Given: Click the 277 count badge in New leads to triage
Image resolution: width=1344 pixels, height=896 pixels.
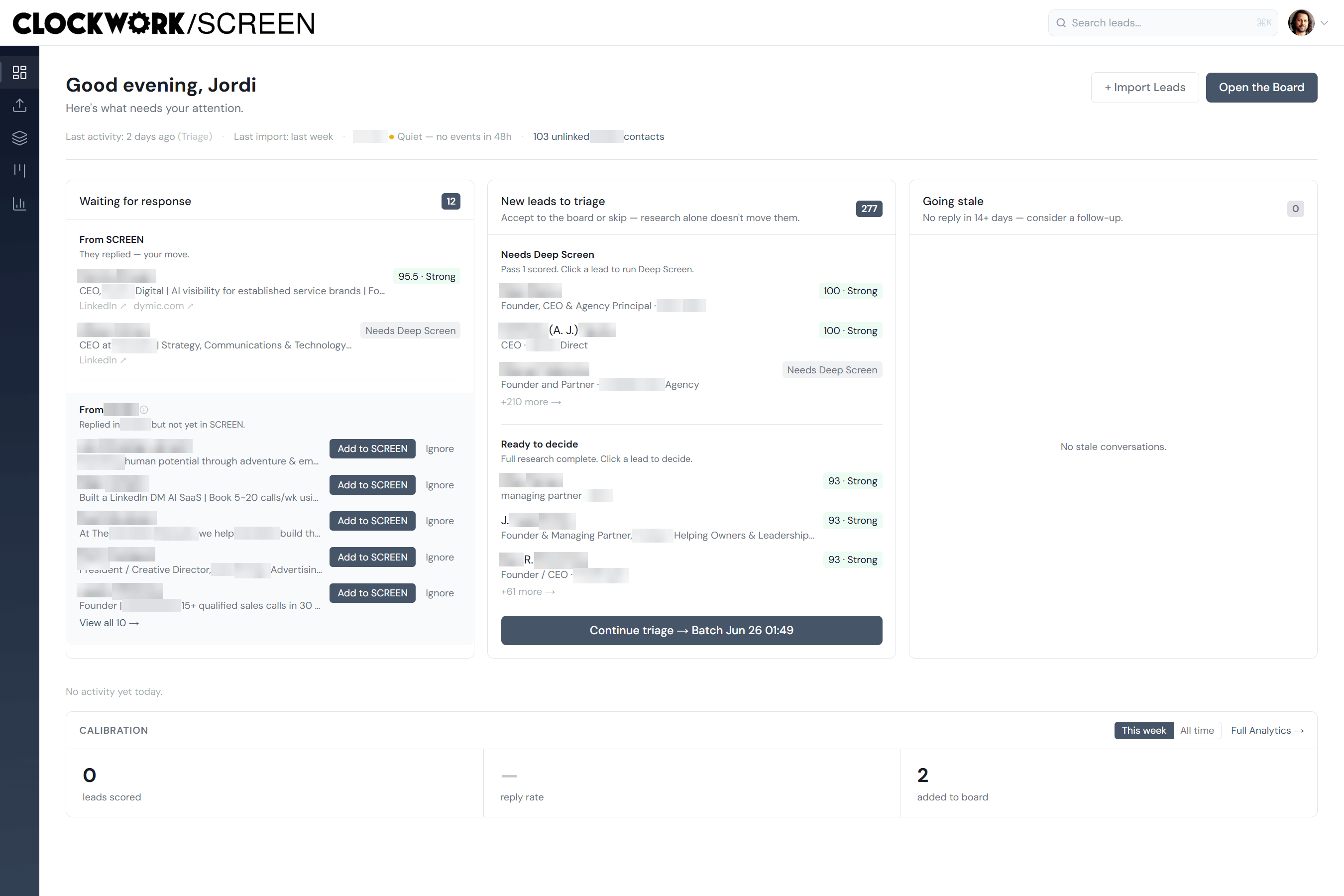Looking at the screenshot, I should tap(869, 209).
